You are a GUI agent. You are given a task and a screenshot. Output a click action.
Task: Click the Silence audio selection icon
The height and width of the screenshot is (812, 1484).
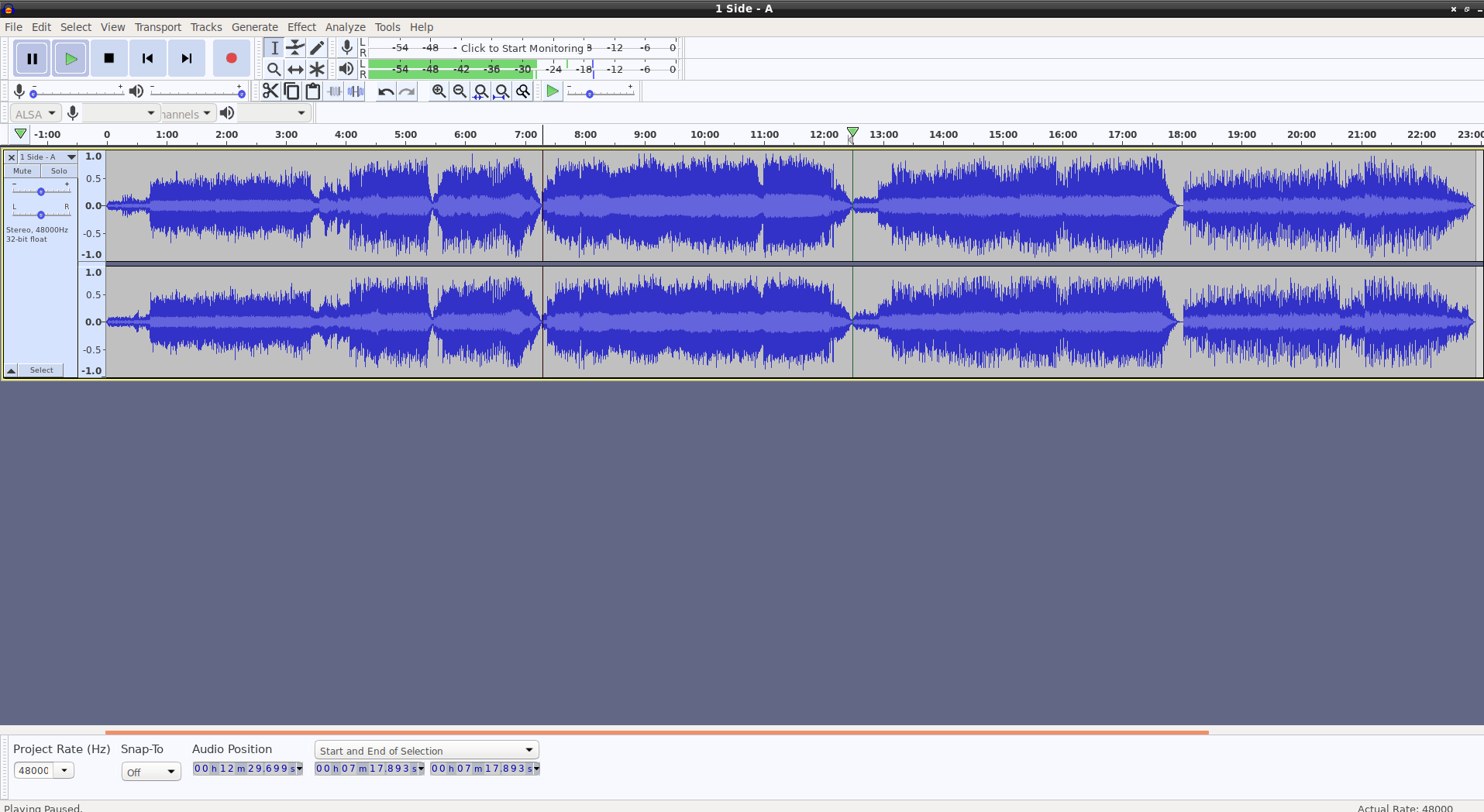coord(356,91)
